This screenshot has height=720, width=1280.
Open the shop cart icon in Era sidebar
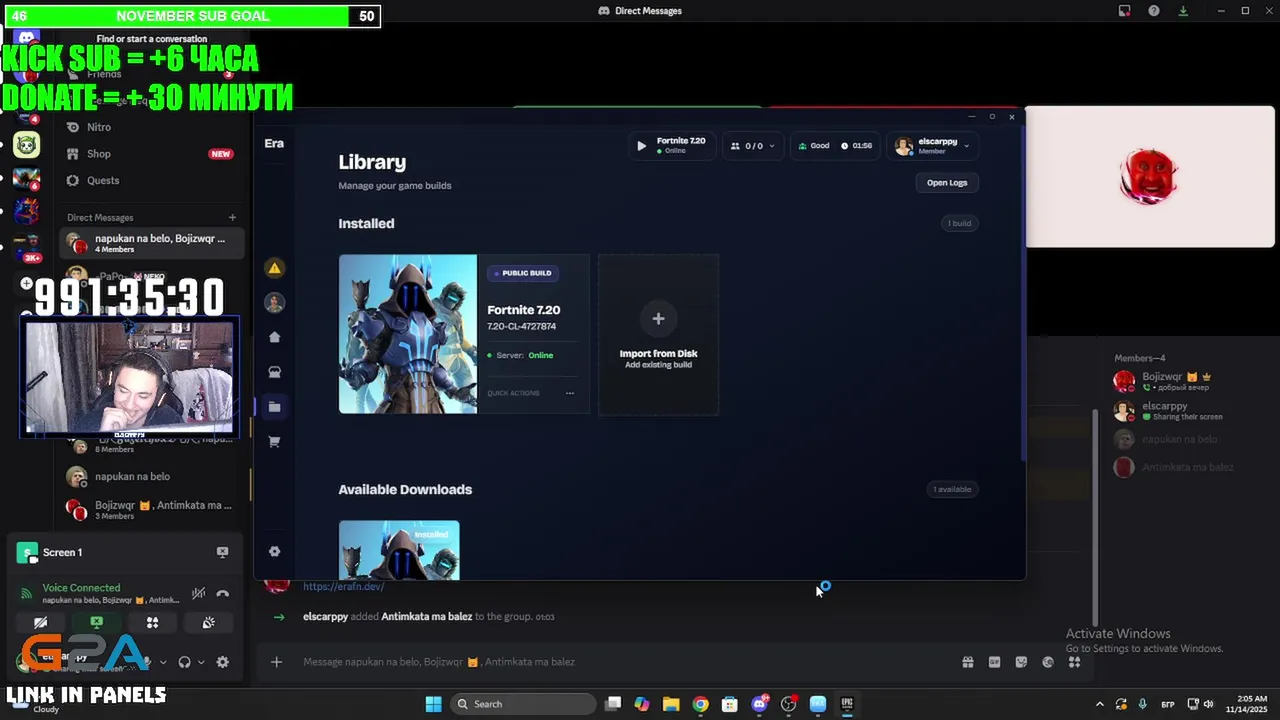(x=275, y=441)
